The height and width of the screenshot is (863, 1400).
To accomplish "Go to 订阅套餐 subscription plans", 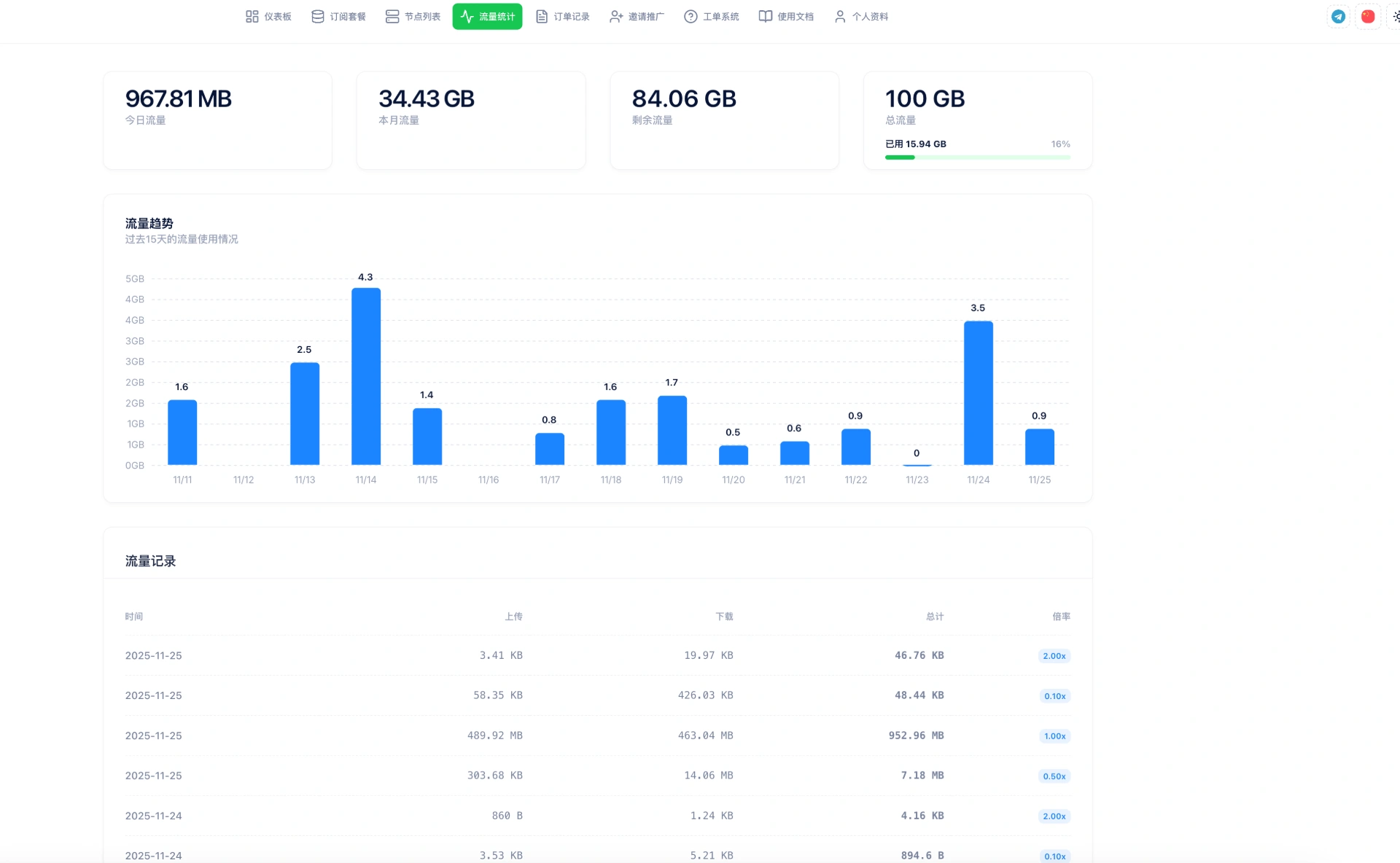I will 338,16.
